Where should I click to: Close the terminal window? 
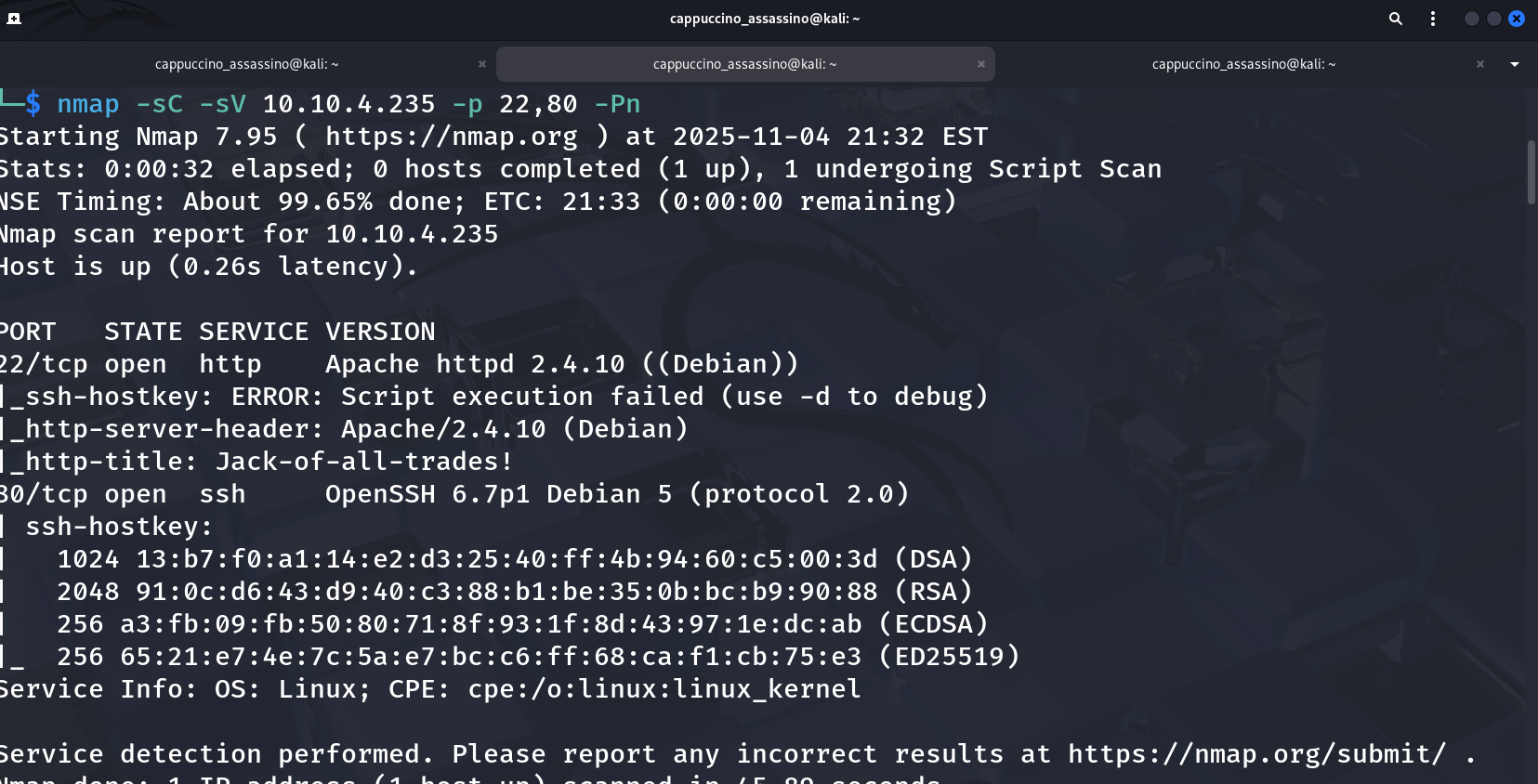[x=1517, y=19]
